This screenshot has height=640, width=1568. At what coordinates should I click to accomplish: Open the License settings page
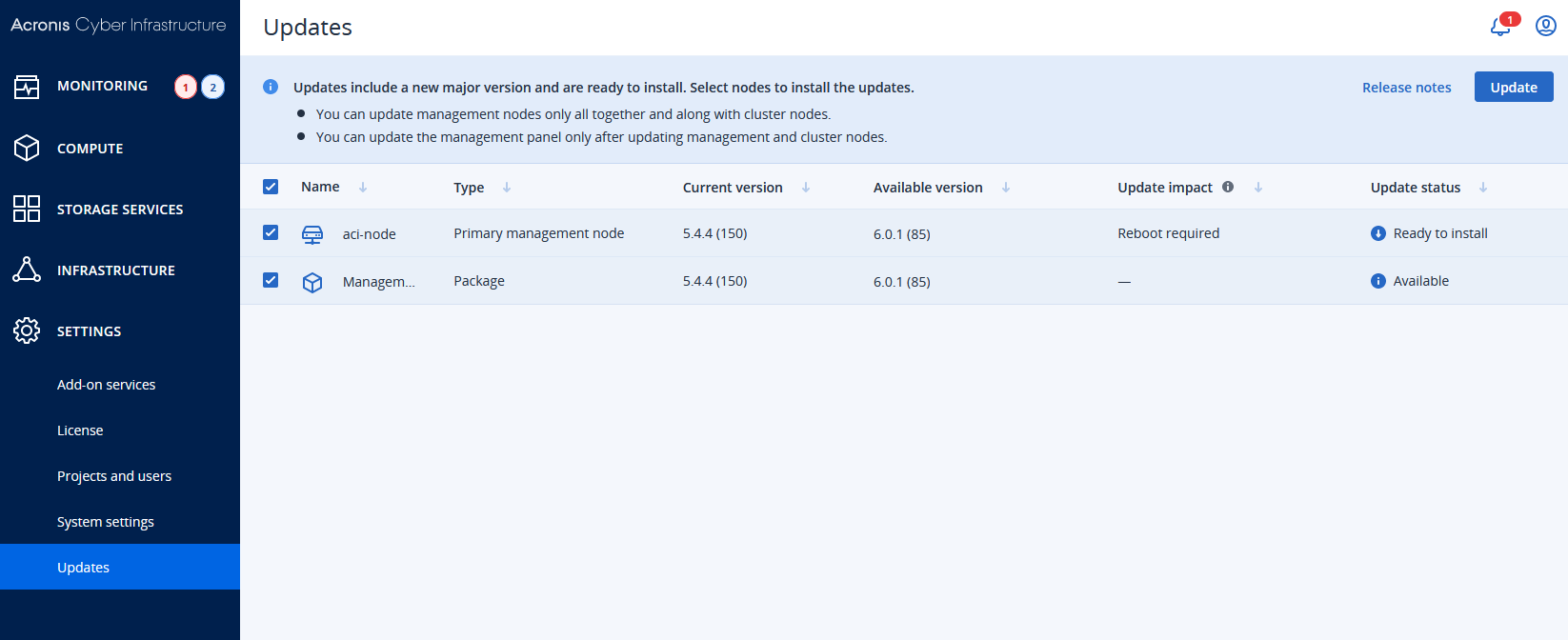click(x=80, y=430)
